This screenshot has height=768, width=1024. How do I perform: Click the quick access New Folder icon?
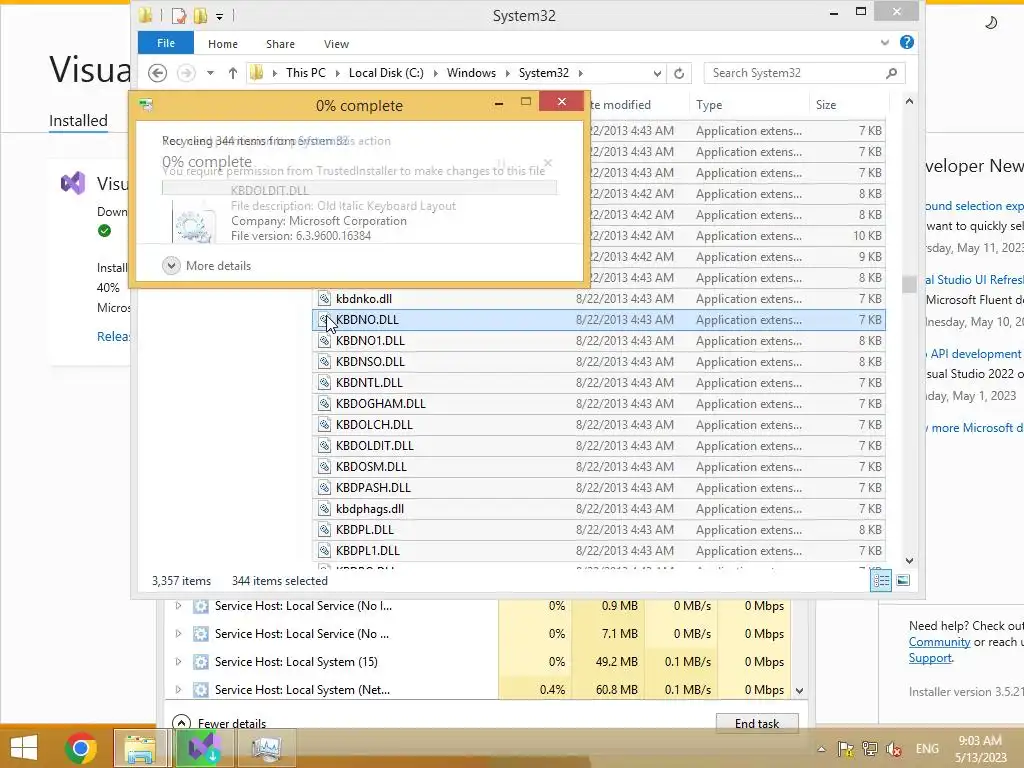tap(200, 16)
